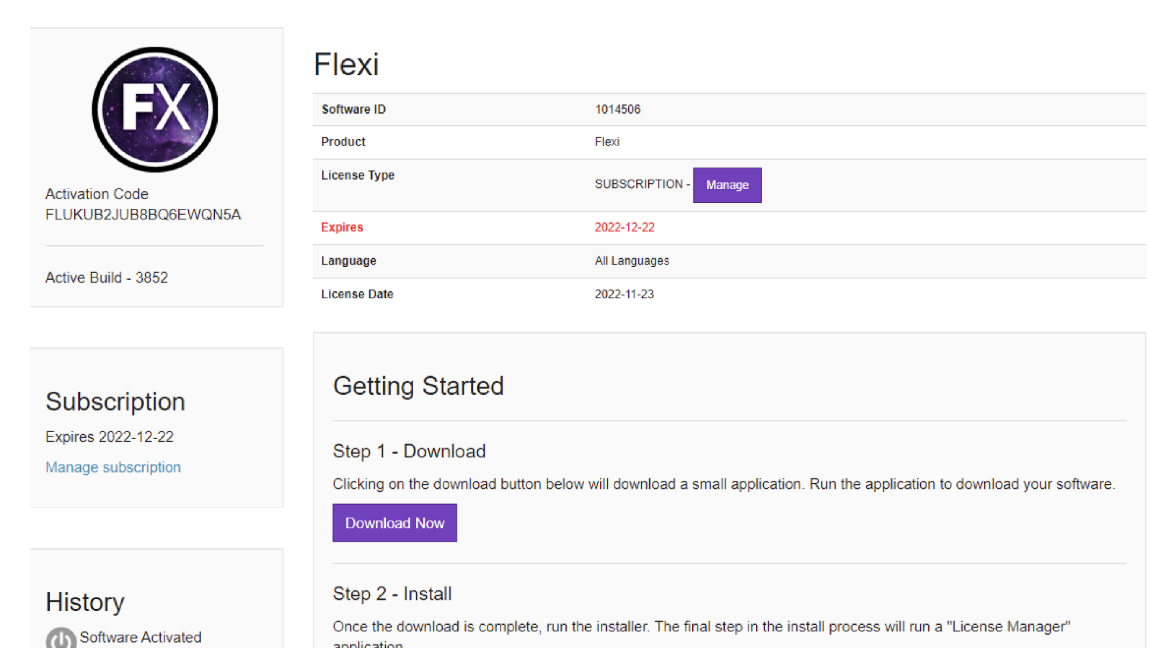Viewport: 1150px width, 656px height.
Task: Click the Software ID label
Action: pyautogui.click(x=354, y=109)
